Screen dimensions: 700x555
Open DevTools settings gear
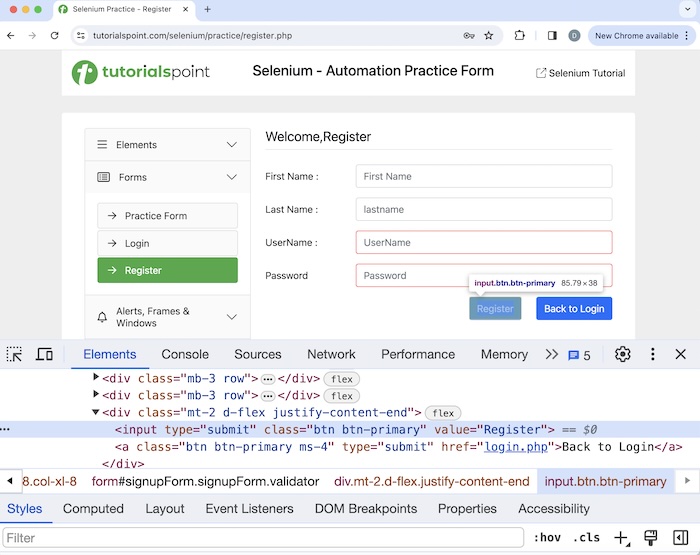coord(623,354)
